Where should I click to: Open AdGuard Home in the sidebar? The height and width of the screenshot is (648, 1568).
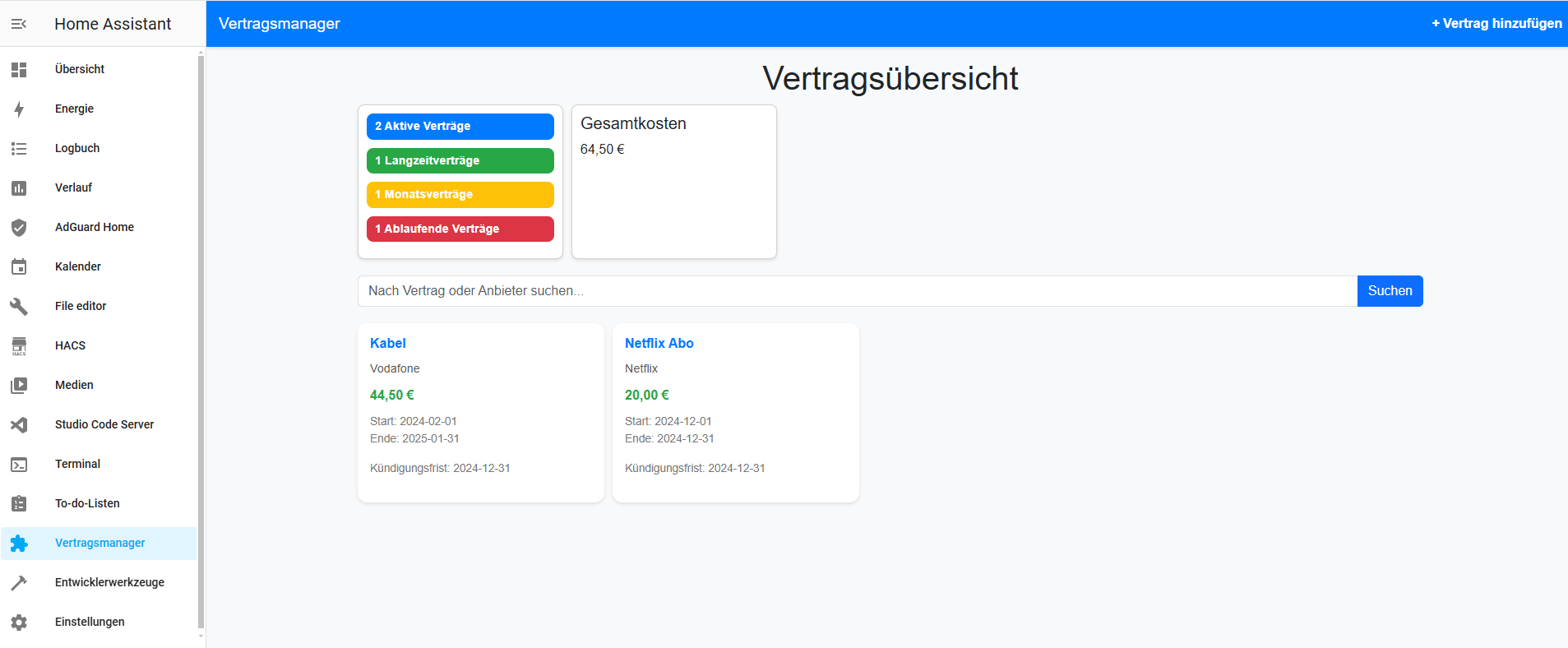coord(99,228)
